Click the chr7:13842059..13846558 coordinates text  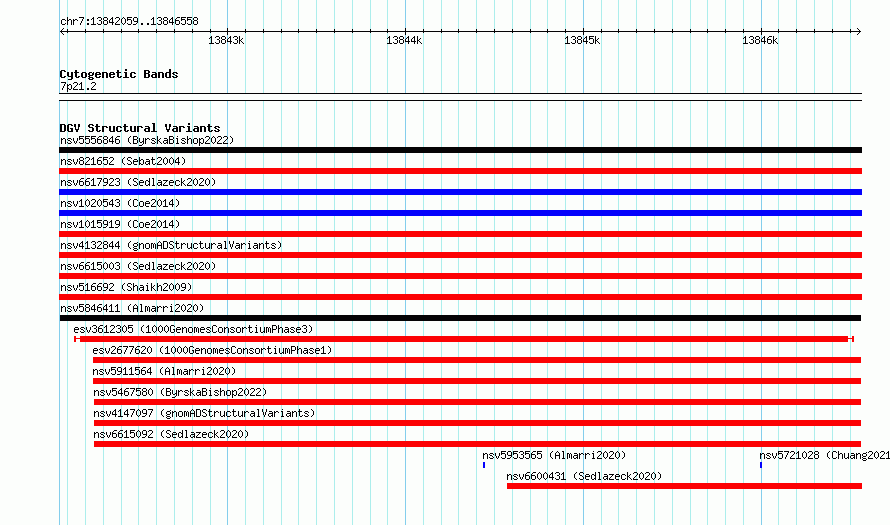click(129, 21)
